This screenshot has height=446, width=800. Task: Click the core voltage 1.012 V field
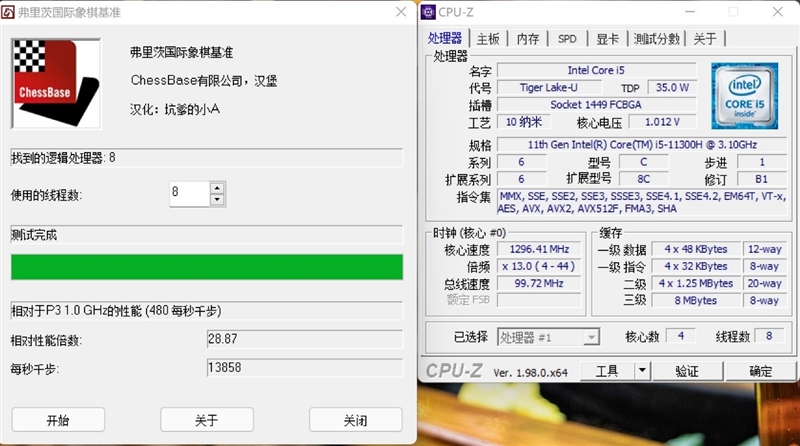[662, 121]
